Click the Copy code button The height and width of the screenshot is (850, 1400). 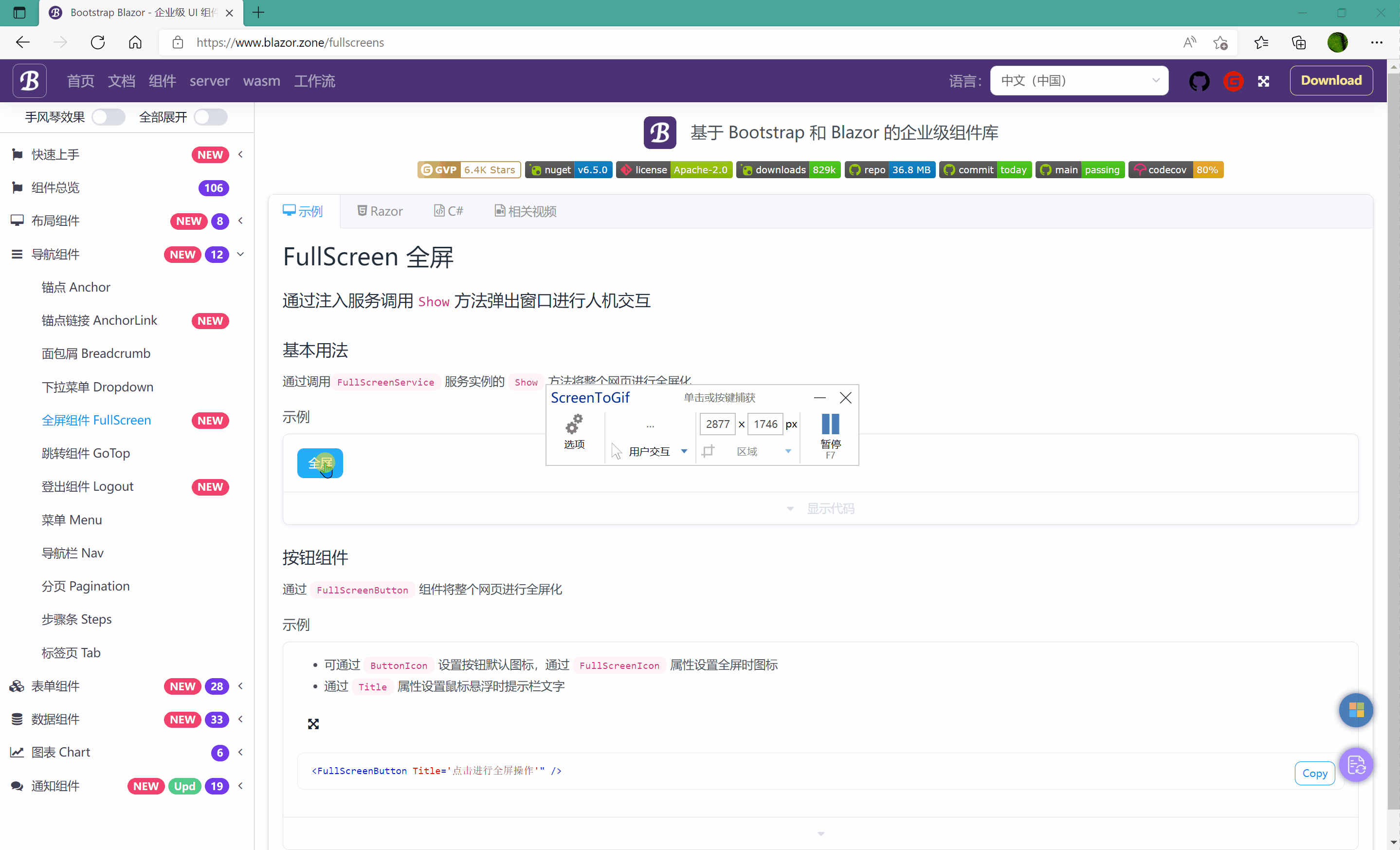(x=1314, y=773)
